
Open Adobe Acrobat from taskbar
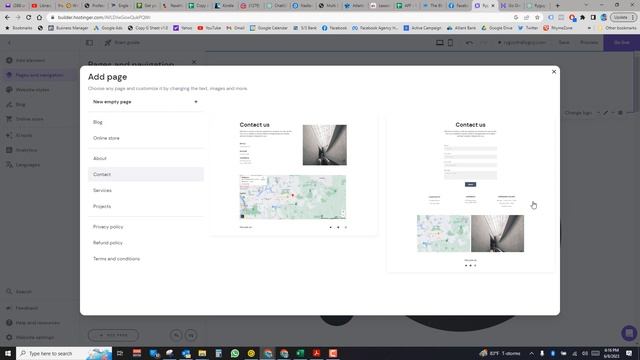click(316, 353)
